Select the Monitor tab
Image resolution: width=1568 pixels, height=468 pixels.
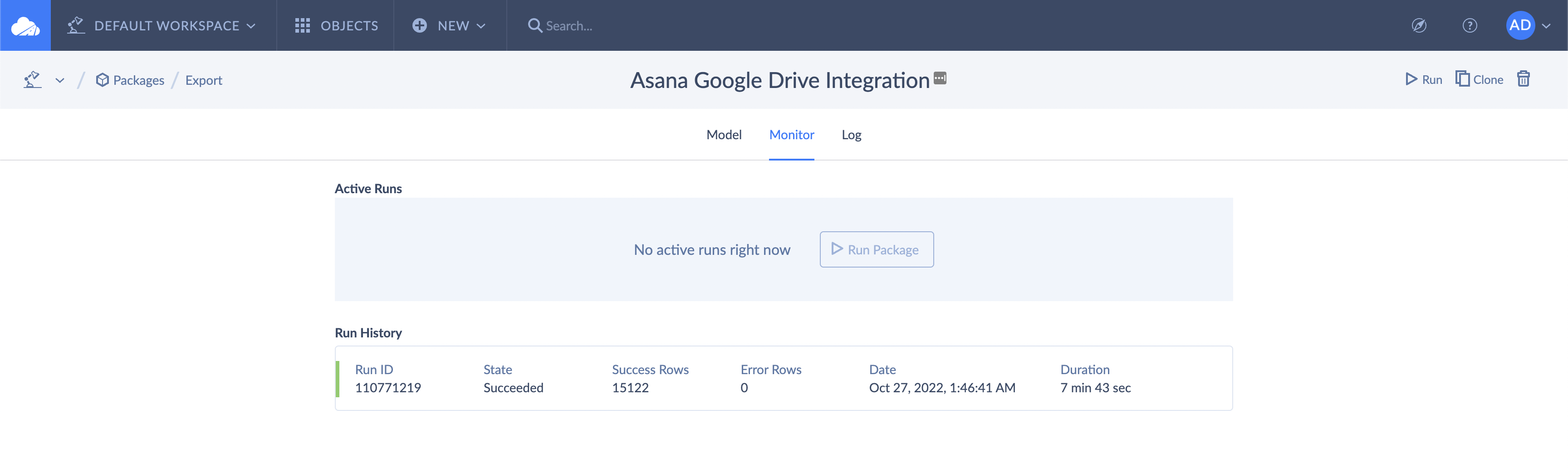791,135
